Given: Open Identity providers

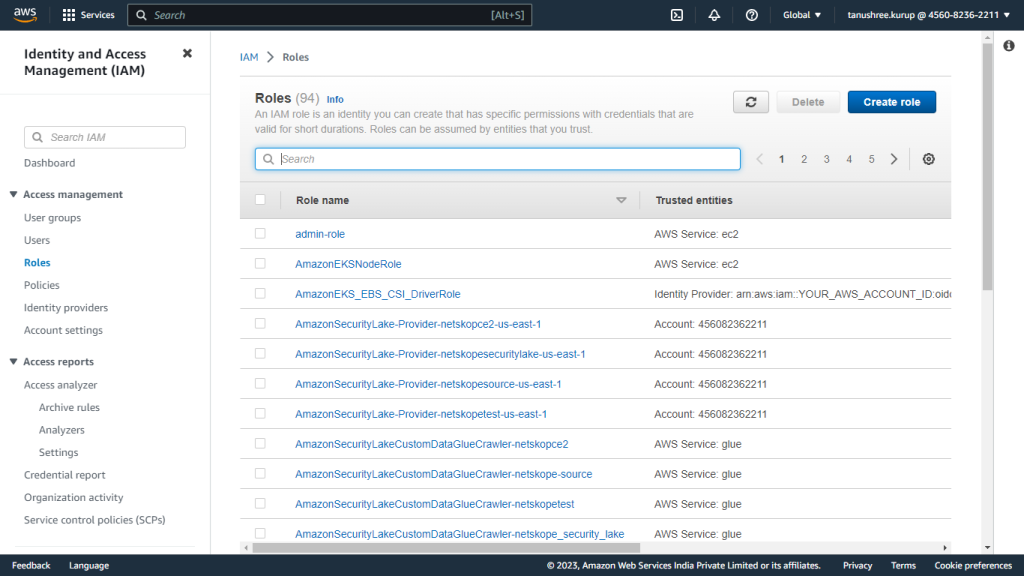Looking at the screenshot, I should click(66, 308).
